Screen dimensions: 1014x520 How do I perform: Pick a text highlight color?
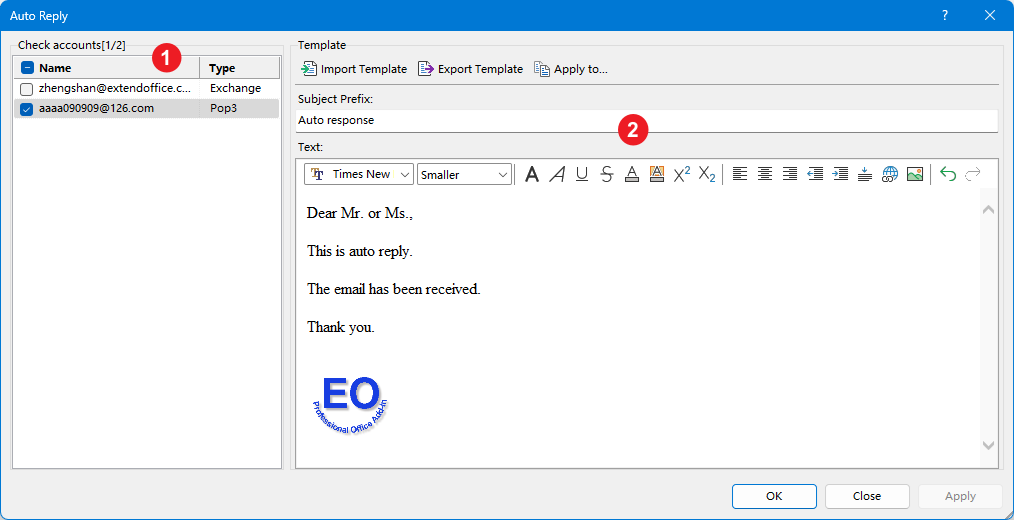(x=656, y=174)
